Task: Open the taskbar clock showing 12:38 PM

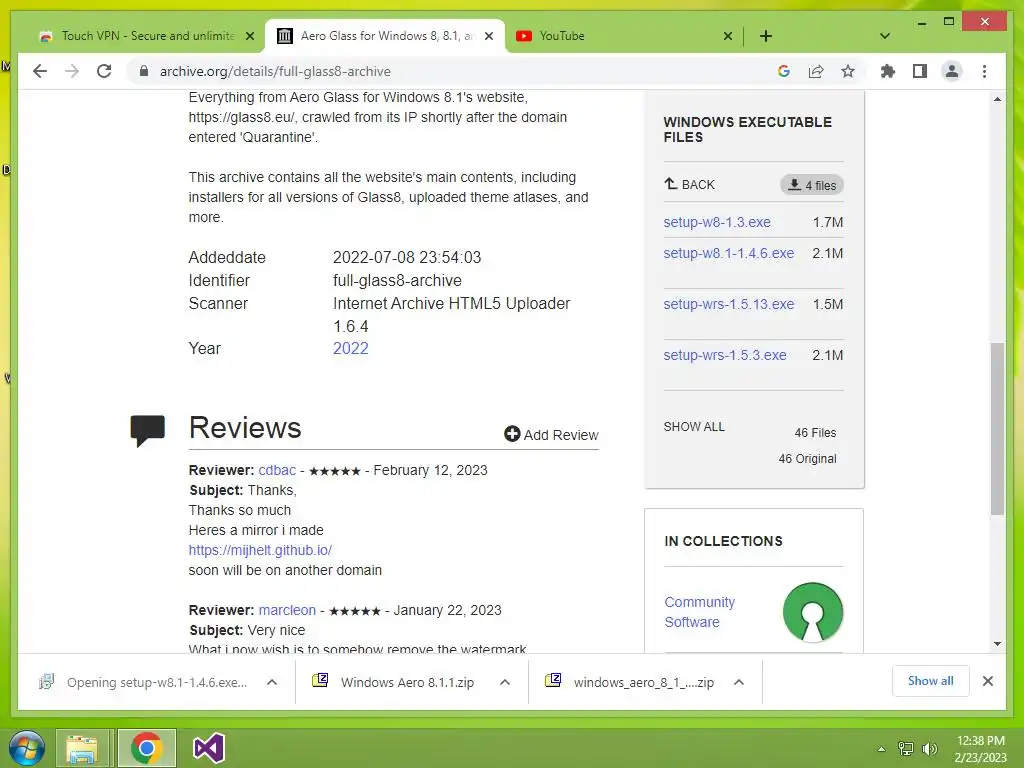Action: (x=980, y=749)
